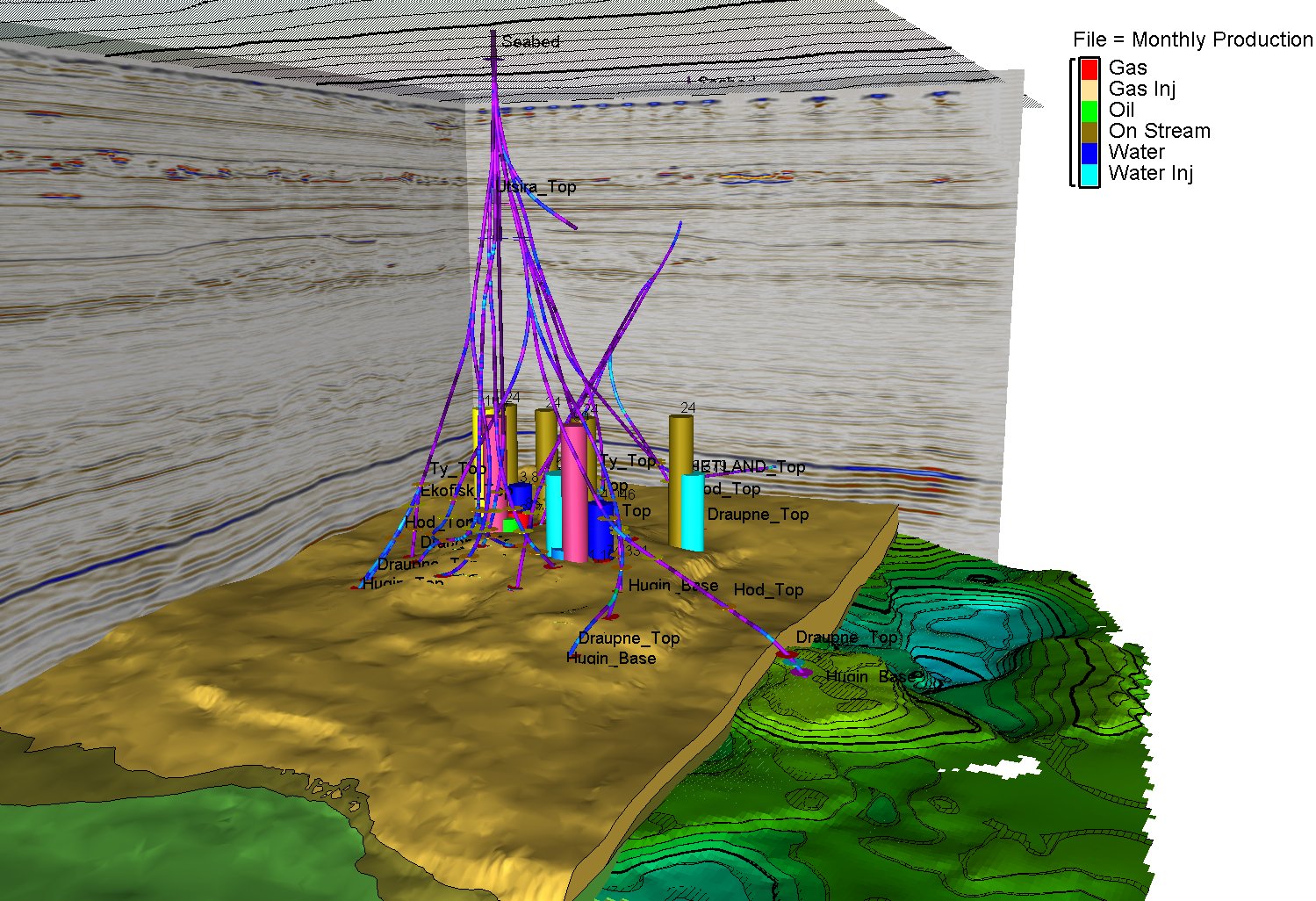Image resolution: width=1316 pixels, height=901 pixels.
Task: Click the olive On Stream legend swatch
Action: pyautogui.click(x=1089, y=131)
